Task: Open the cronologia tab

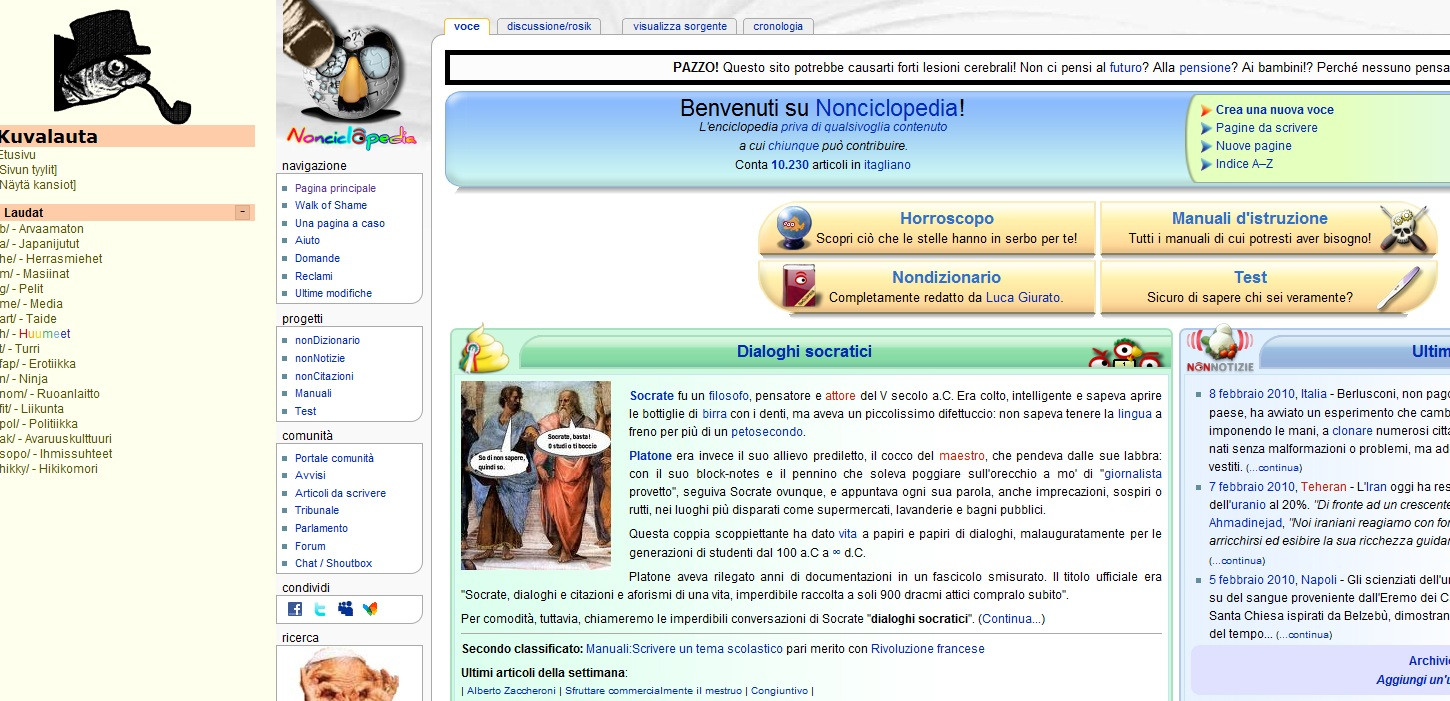Action: point(777,27)
